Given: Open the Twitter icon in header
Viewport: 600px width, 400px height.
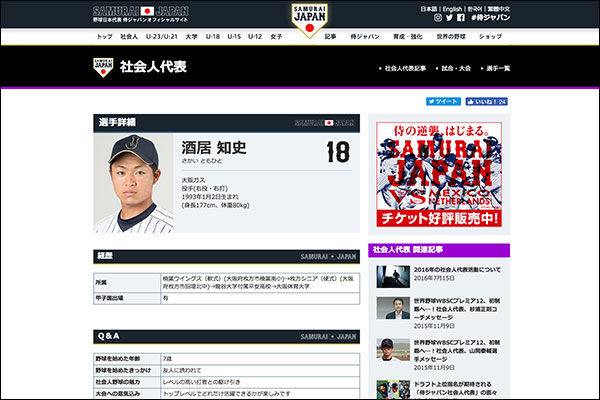Looking at the screenshot, I should coord(449,18).
